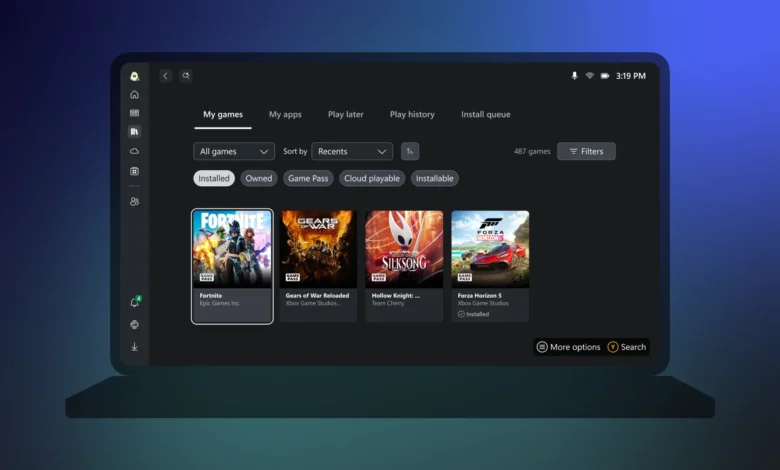Open the downloads arrow icon

click(135, 347)
